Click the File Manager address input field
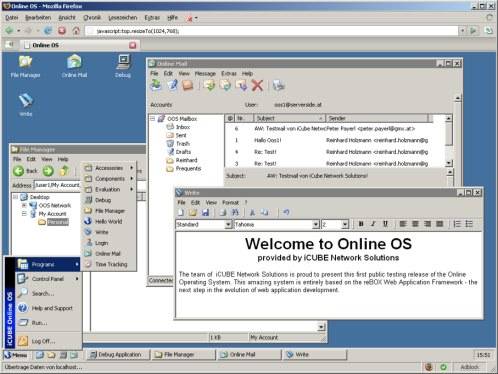498x374 pixels. tap(57, 185)
